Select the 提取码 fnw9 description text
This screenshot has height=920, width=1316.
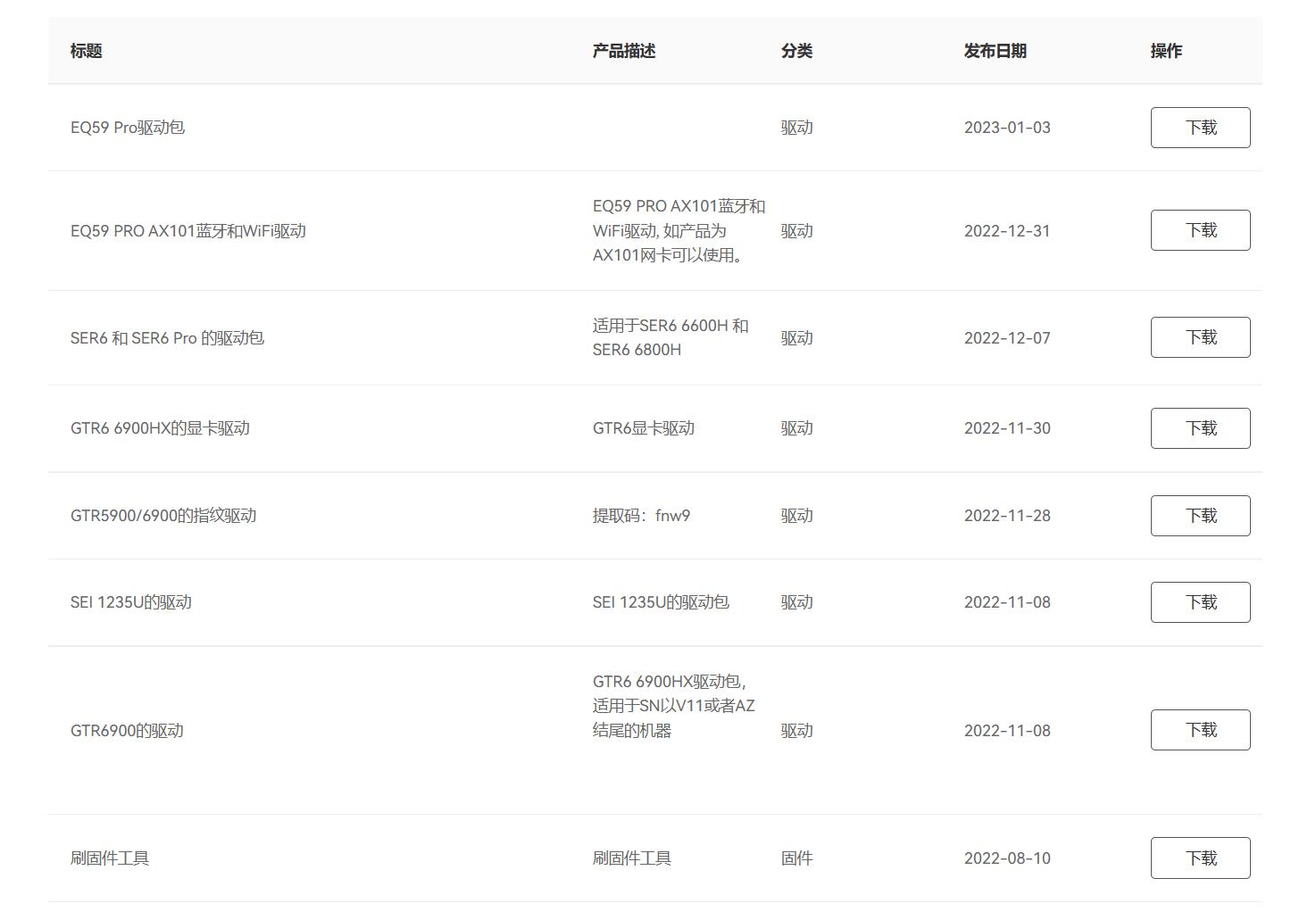643,515
